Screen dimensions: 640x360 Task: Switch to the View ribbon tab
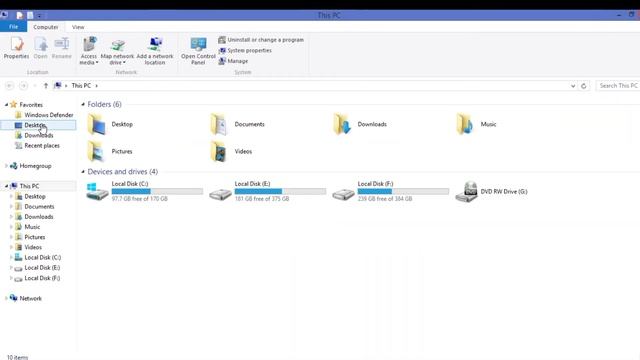coord(78,27)
